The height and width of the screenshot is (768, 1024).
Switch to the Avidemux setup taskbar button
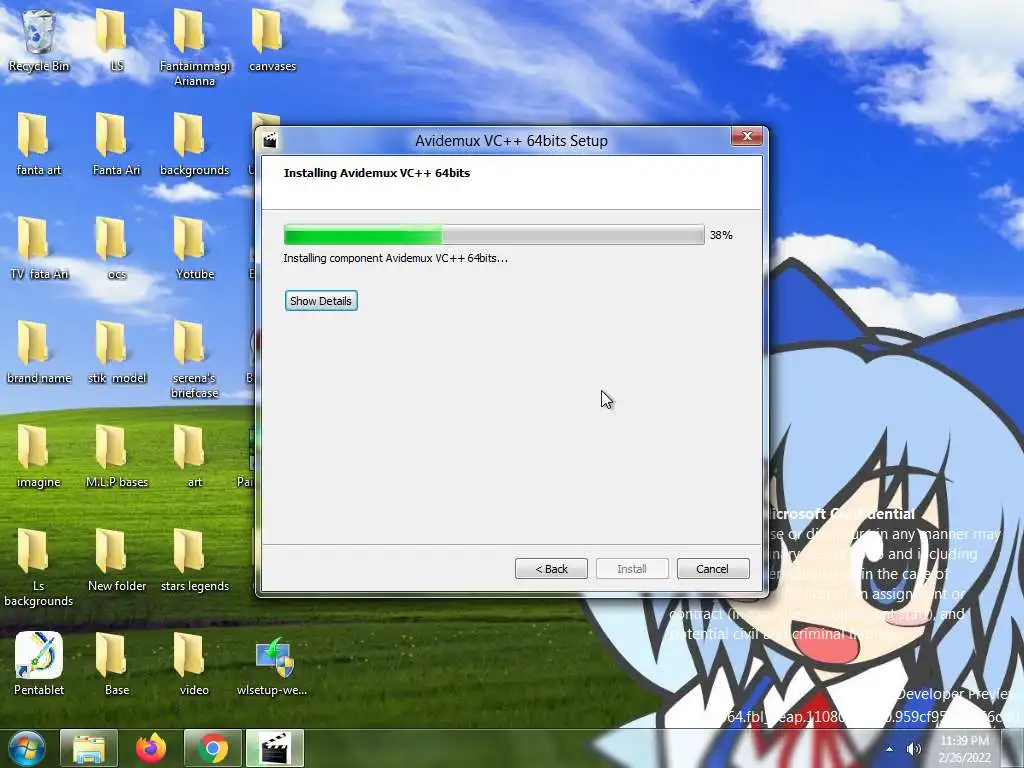tap(275, 748)
